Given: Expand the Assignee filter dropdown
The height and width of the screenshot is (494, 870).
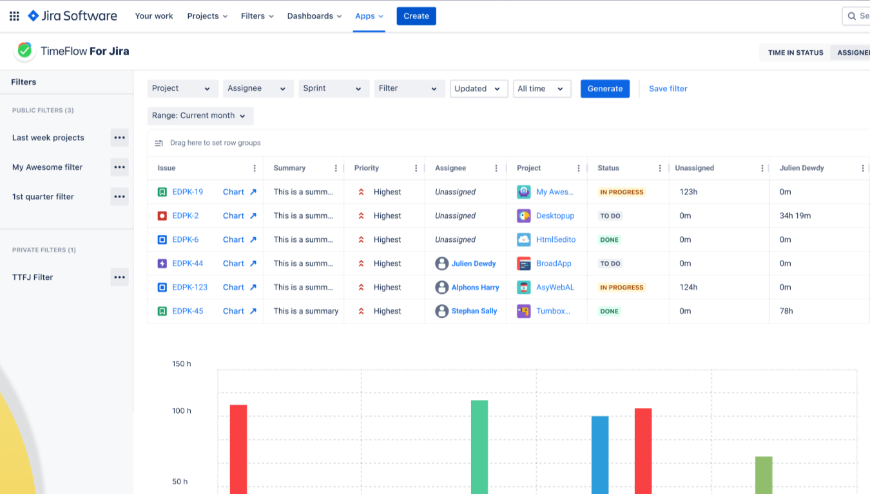Looking at the screenshot, I should tap(258, 89).
